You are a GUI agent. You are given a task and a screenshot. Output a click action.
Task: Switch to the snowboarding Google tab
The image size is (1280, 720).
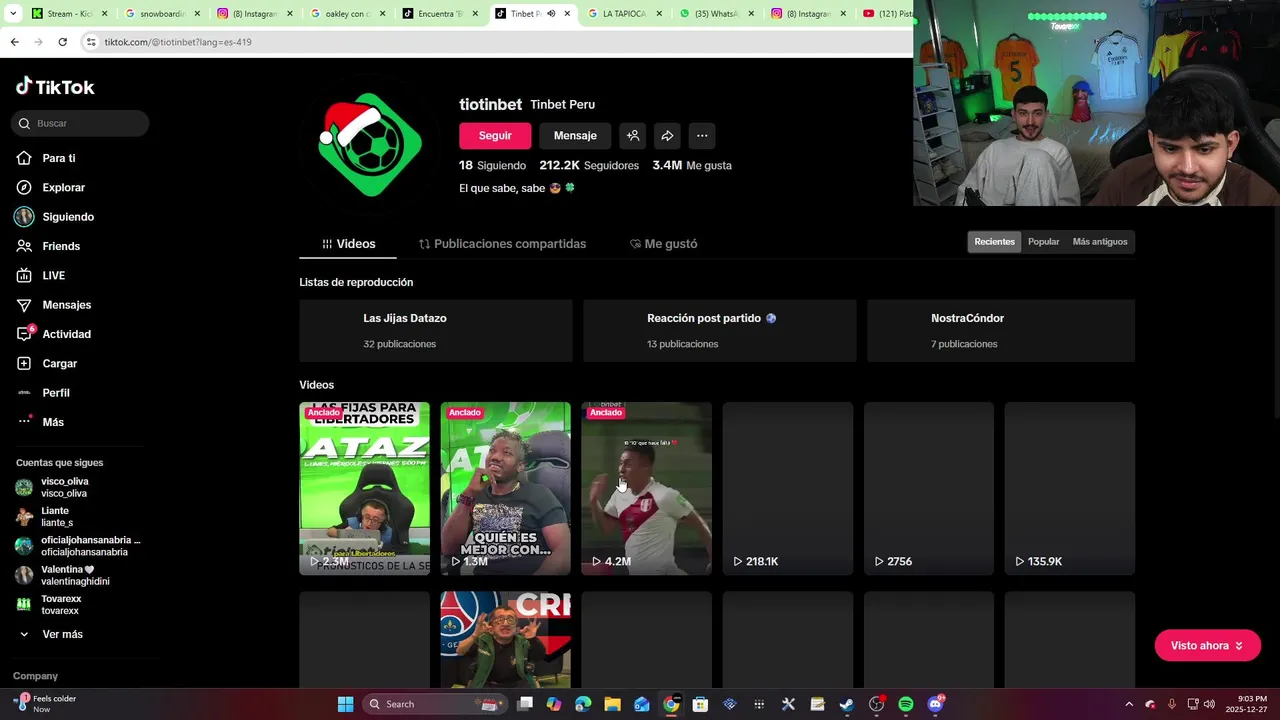click(164, 14)
